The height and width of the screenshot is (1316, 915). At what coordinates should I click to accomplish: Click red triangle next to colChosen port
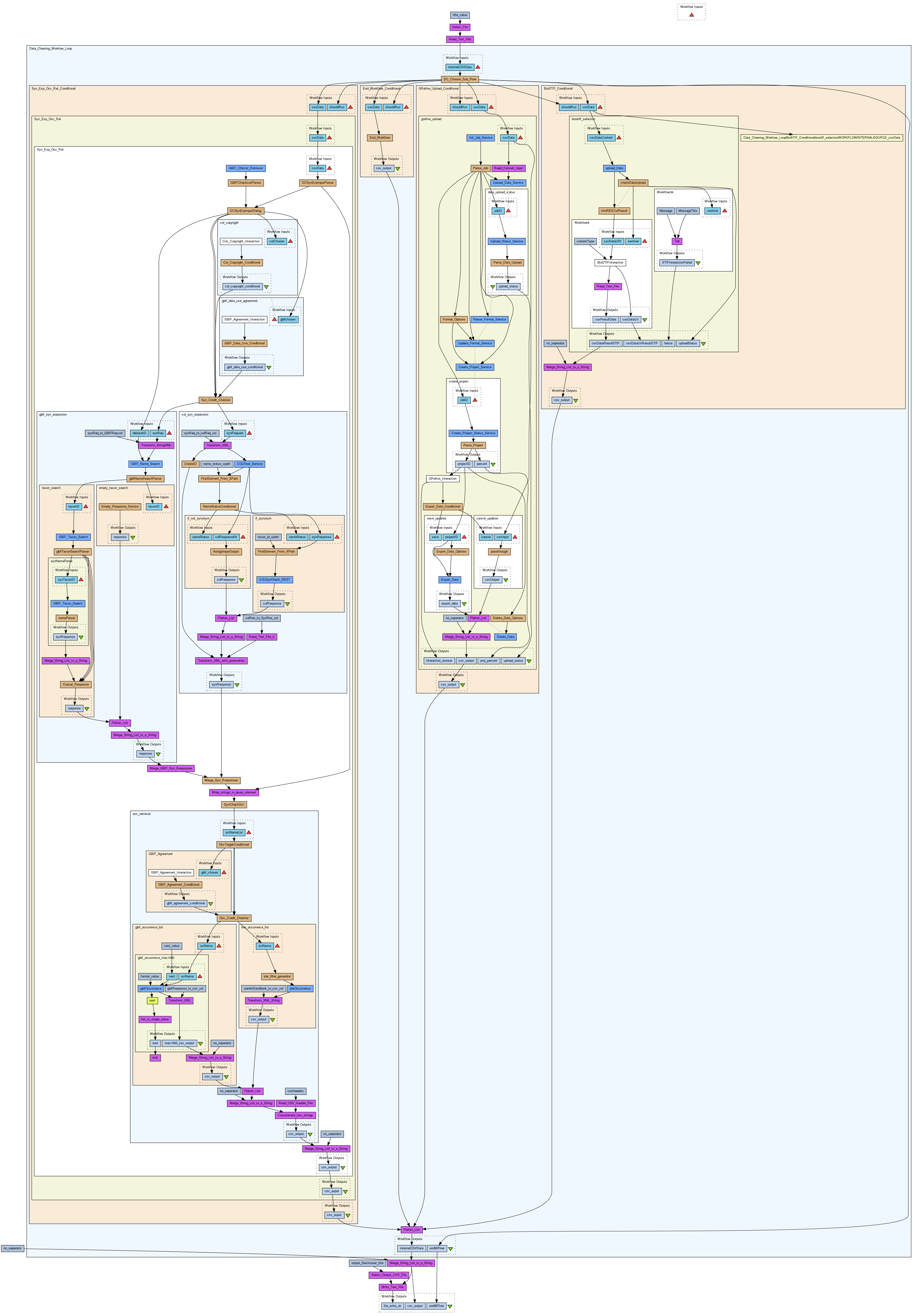click(x=290, y=241)
